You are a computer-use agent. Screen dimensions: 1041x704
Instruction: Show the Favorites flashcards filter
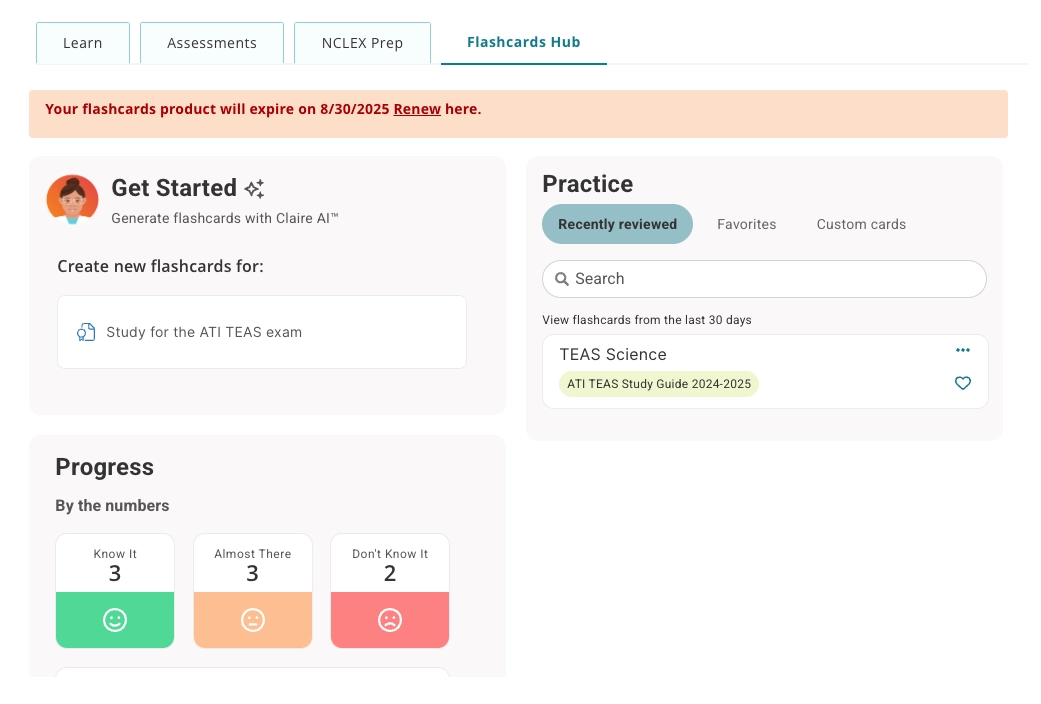(746, 224)
